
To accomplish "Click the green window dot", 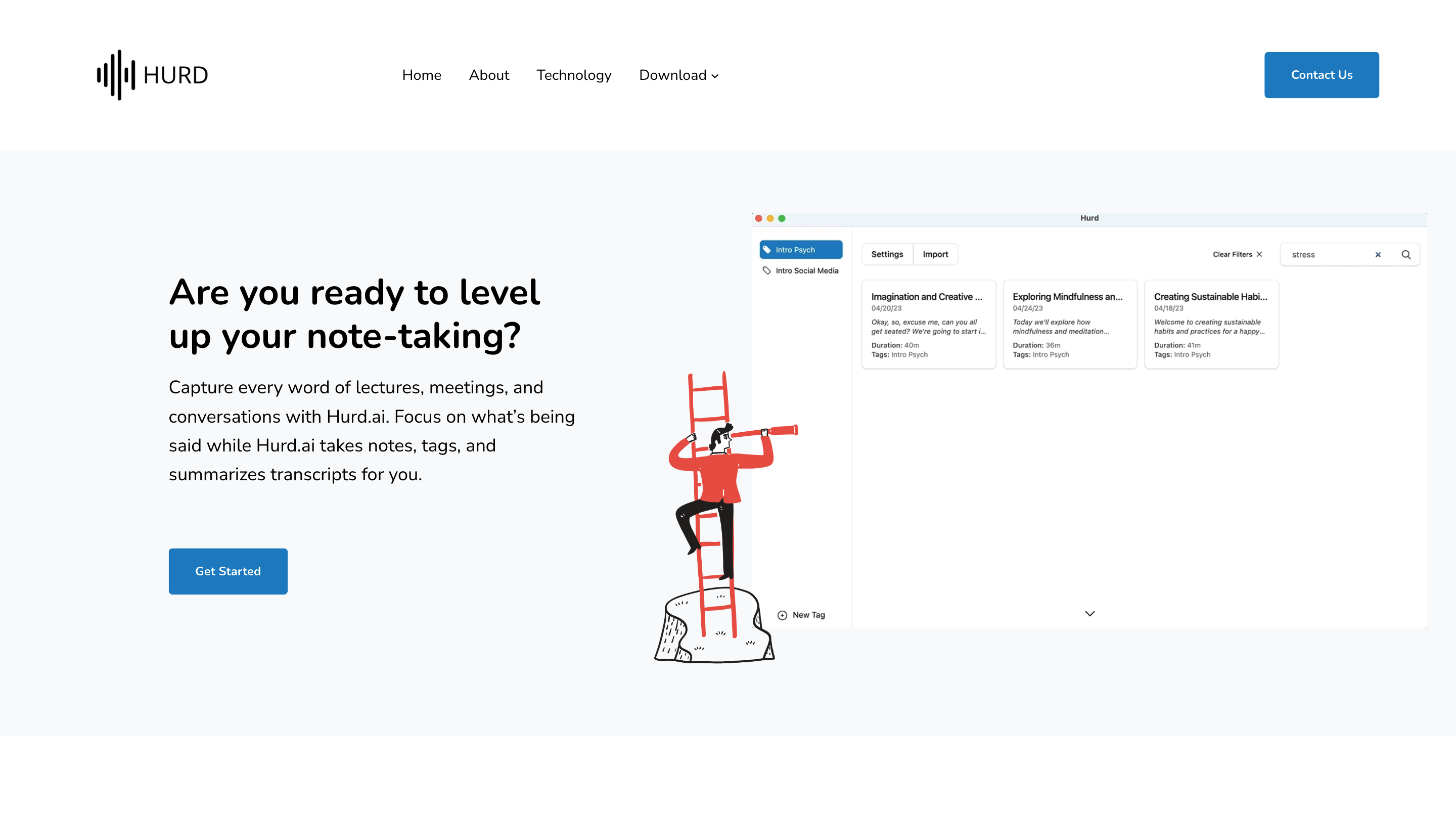I will 782,218.
